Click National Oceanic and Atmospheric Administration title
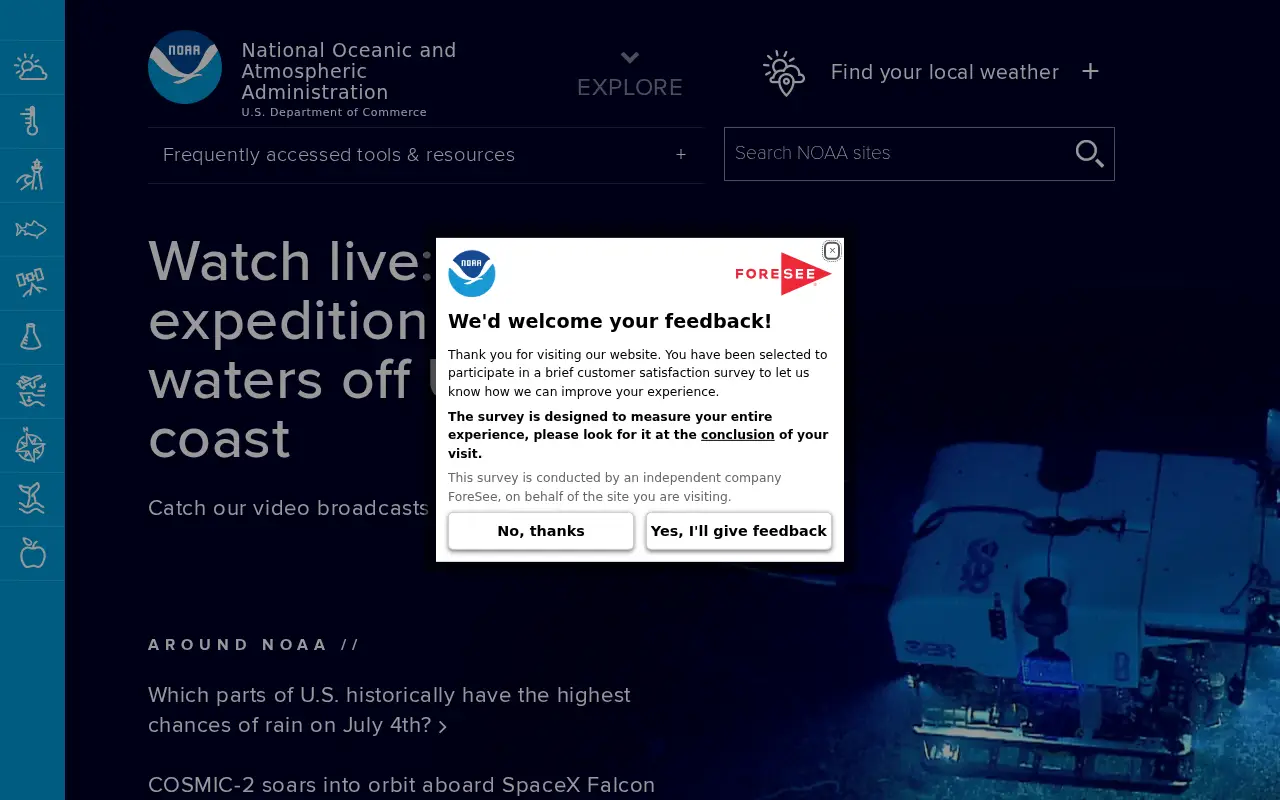Image resolution: width=1280 pixels, height=800 pixels. click(349, 71)
